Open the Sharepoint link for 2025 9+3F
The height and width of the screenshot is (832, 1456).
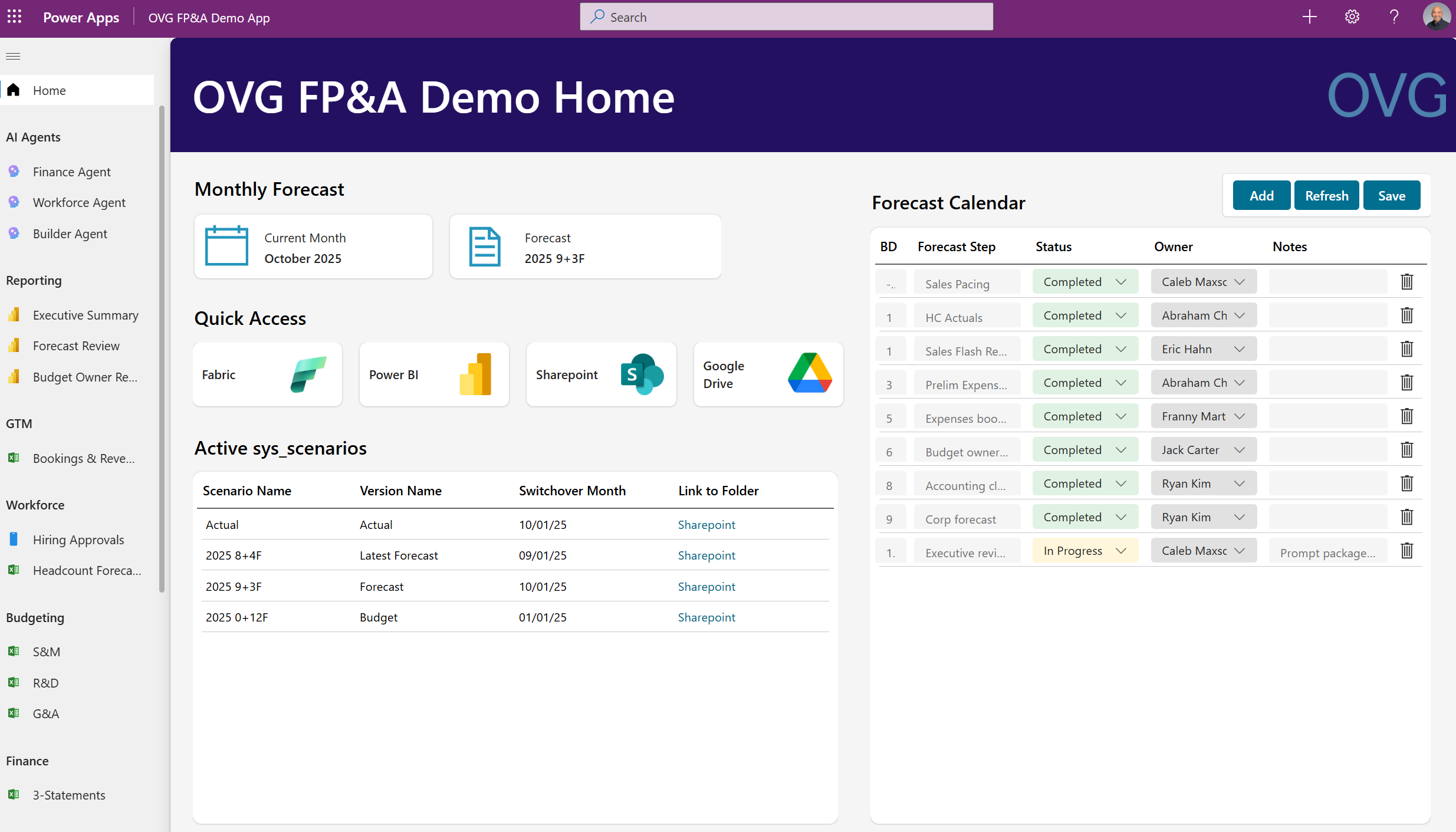tap(706, 587)
